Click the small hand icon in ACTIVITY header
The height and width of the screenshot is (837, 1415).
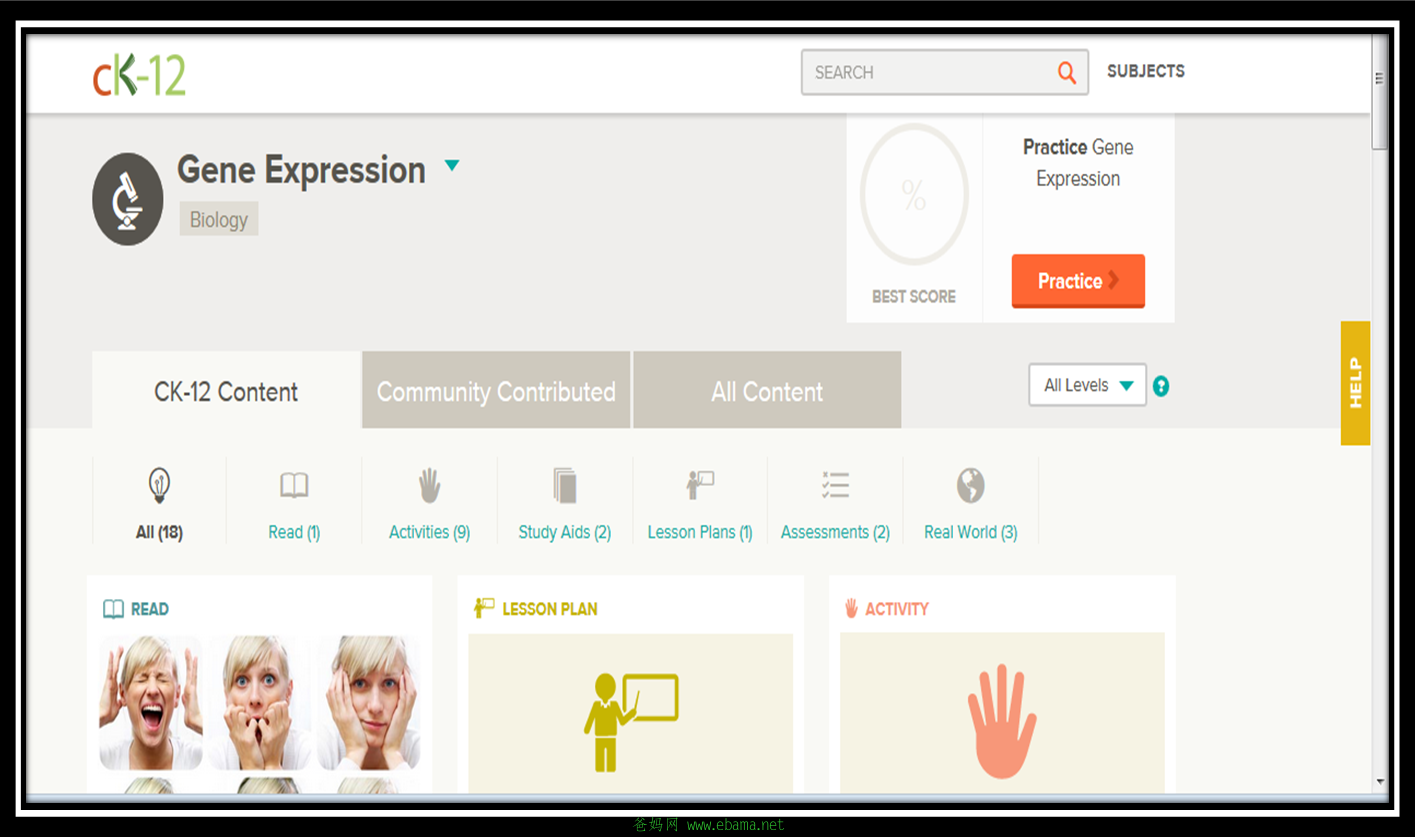click(852, 608)
